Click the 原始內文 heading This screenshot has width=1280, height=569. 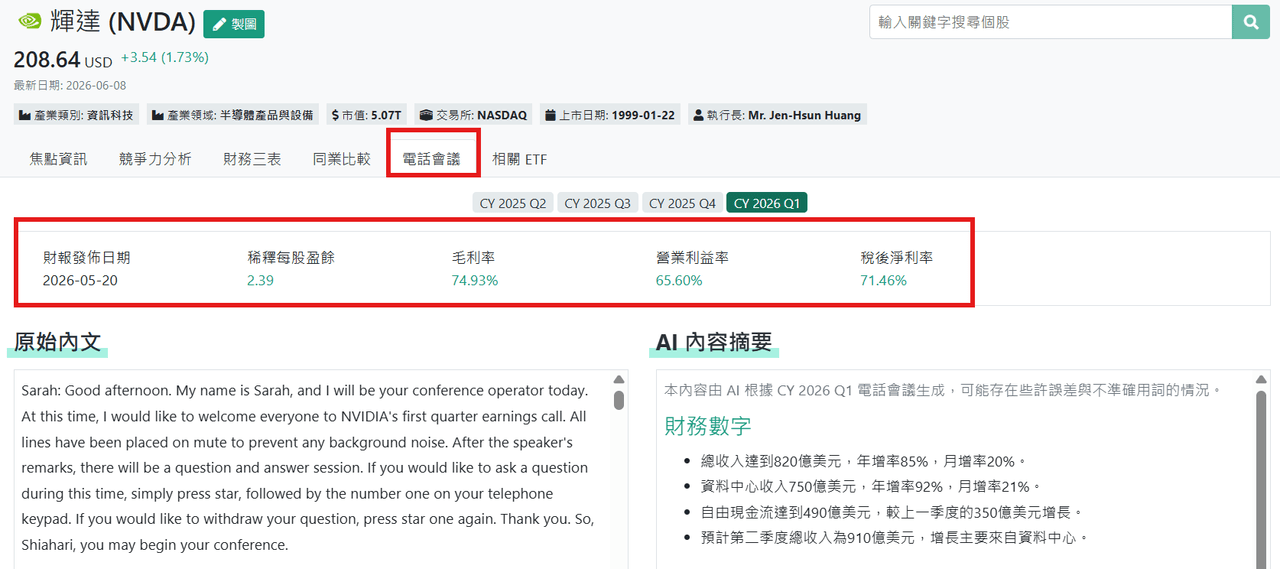coord(58,342)
